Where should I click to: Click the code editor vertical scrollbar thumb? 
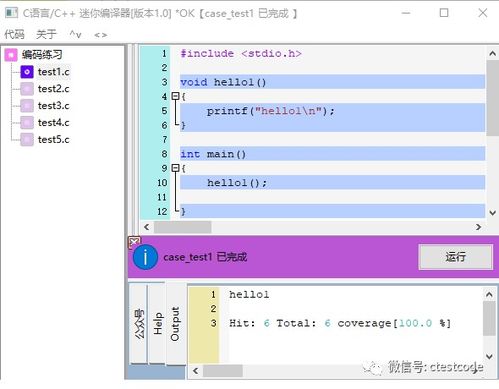coord(492,98)
